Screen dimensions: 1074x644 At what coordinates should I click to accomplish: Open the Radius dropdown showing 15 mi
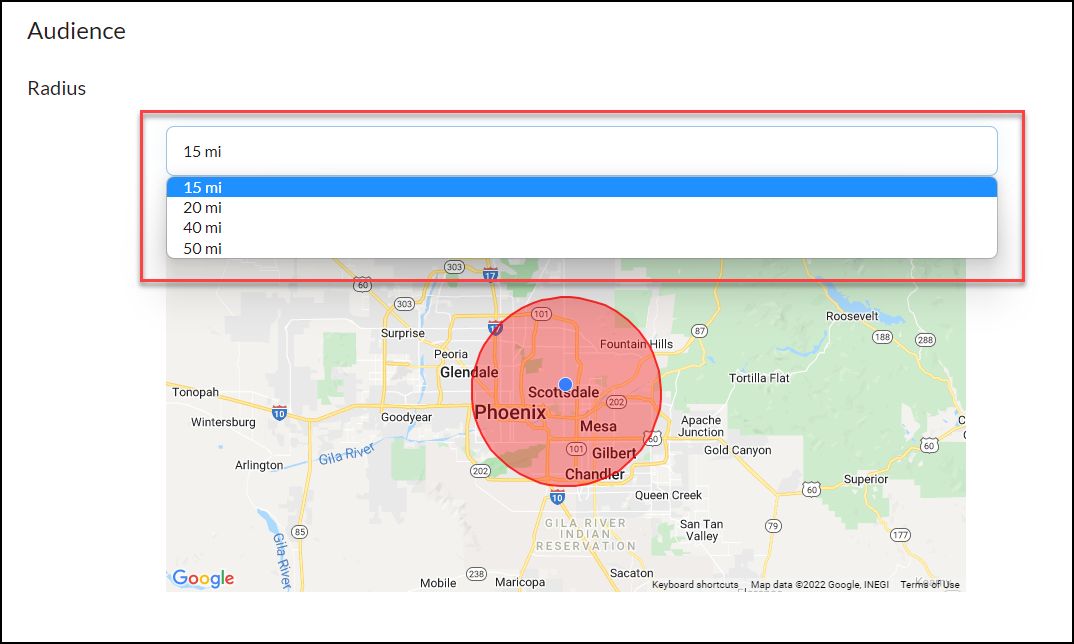[x=582, y=151]
